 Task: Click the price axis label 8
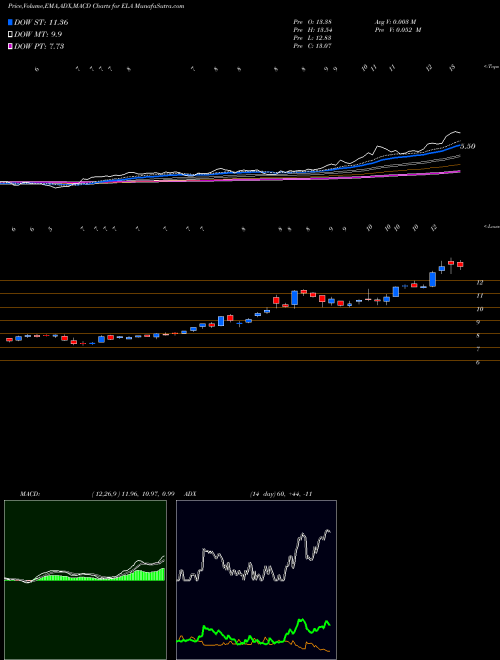(x=478, y=336)
